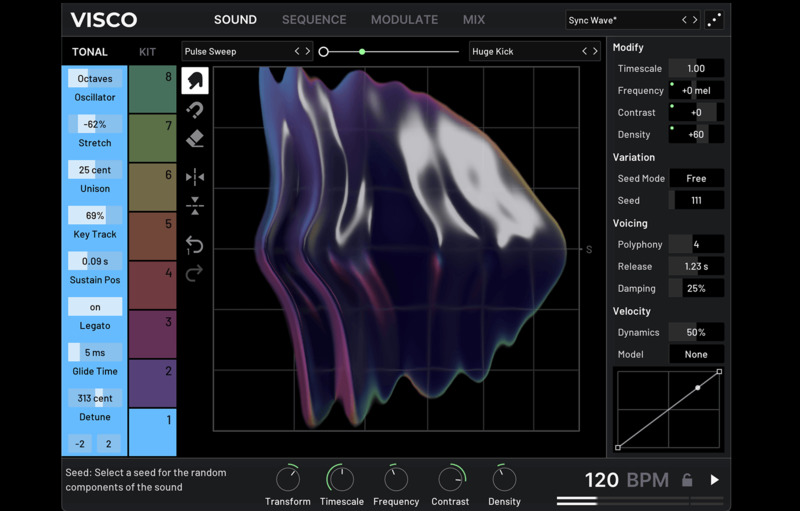Click the randomize dice icon
800x511 pixels.
[714, 20]
